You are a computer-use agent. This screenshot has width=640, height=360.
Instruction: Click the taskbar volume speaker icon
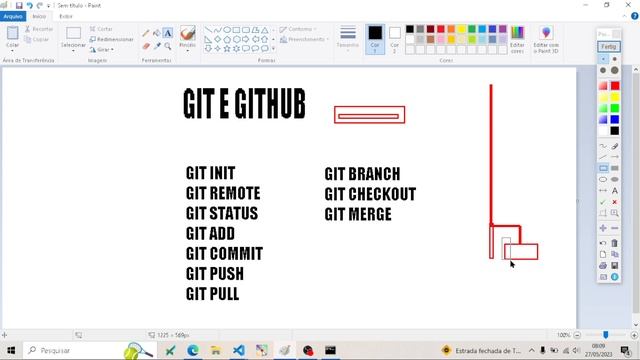click(x=576, y=350)
